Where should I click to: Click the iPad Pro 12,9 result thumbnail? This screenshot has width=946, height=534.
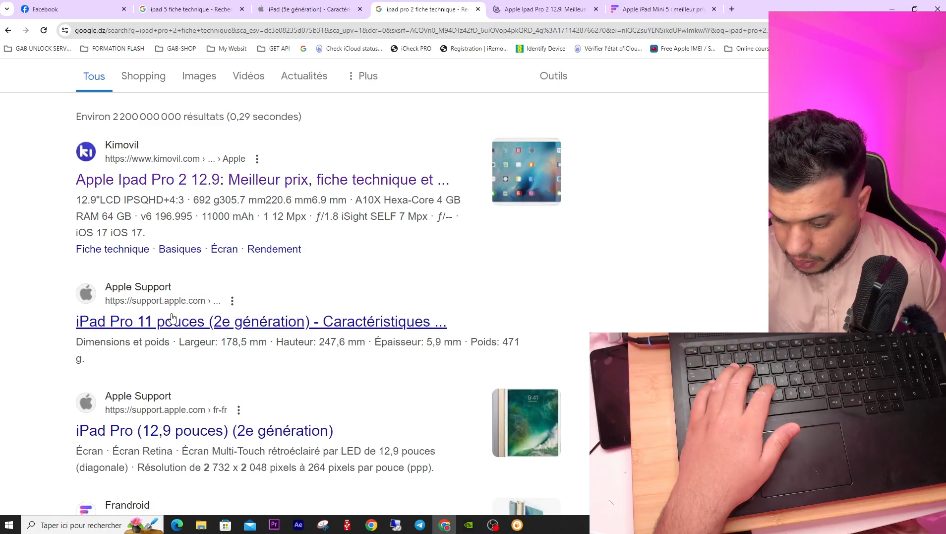[x=526, y=422]
